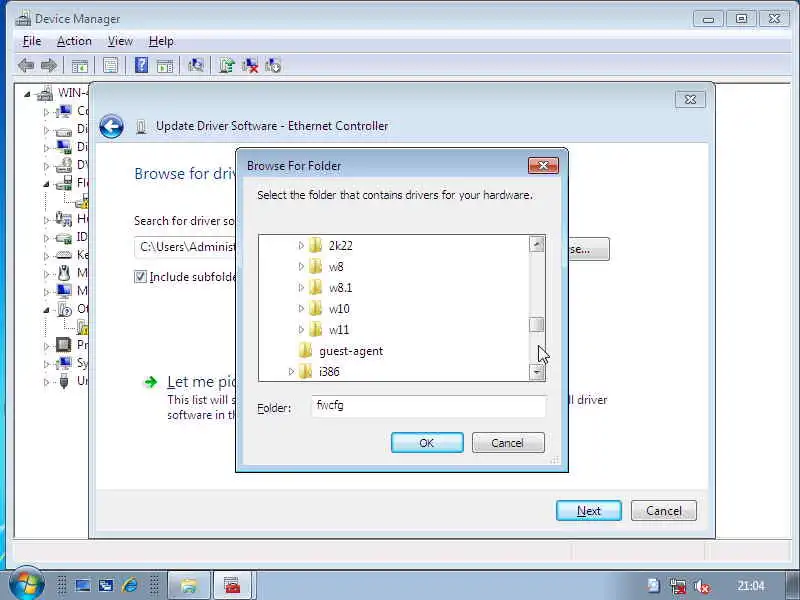
Task: Expand the Processors category in device tree
Action: coord(46,346)
